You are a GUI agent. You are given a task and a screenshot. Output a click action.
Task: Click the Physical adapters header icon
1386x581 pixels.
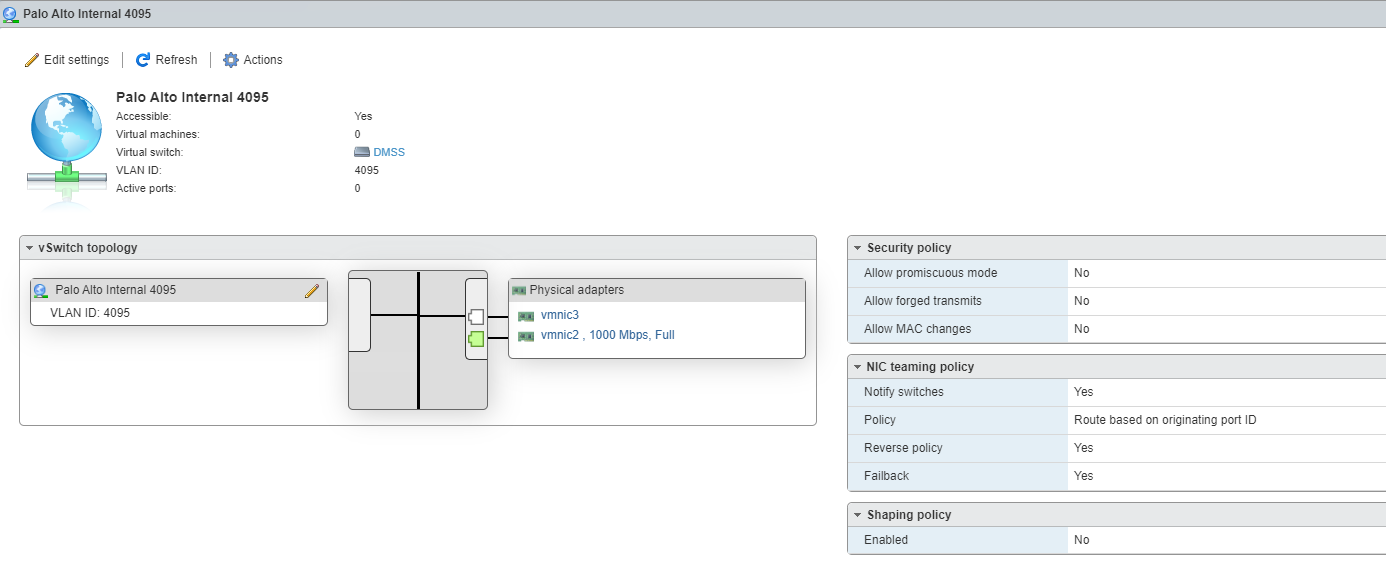(x=519, y=291)
